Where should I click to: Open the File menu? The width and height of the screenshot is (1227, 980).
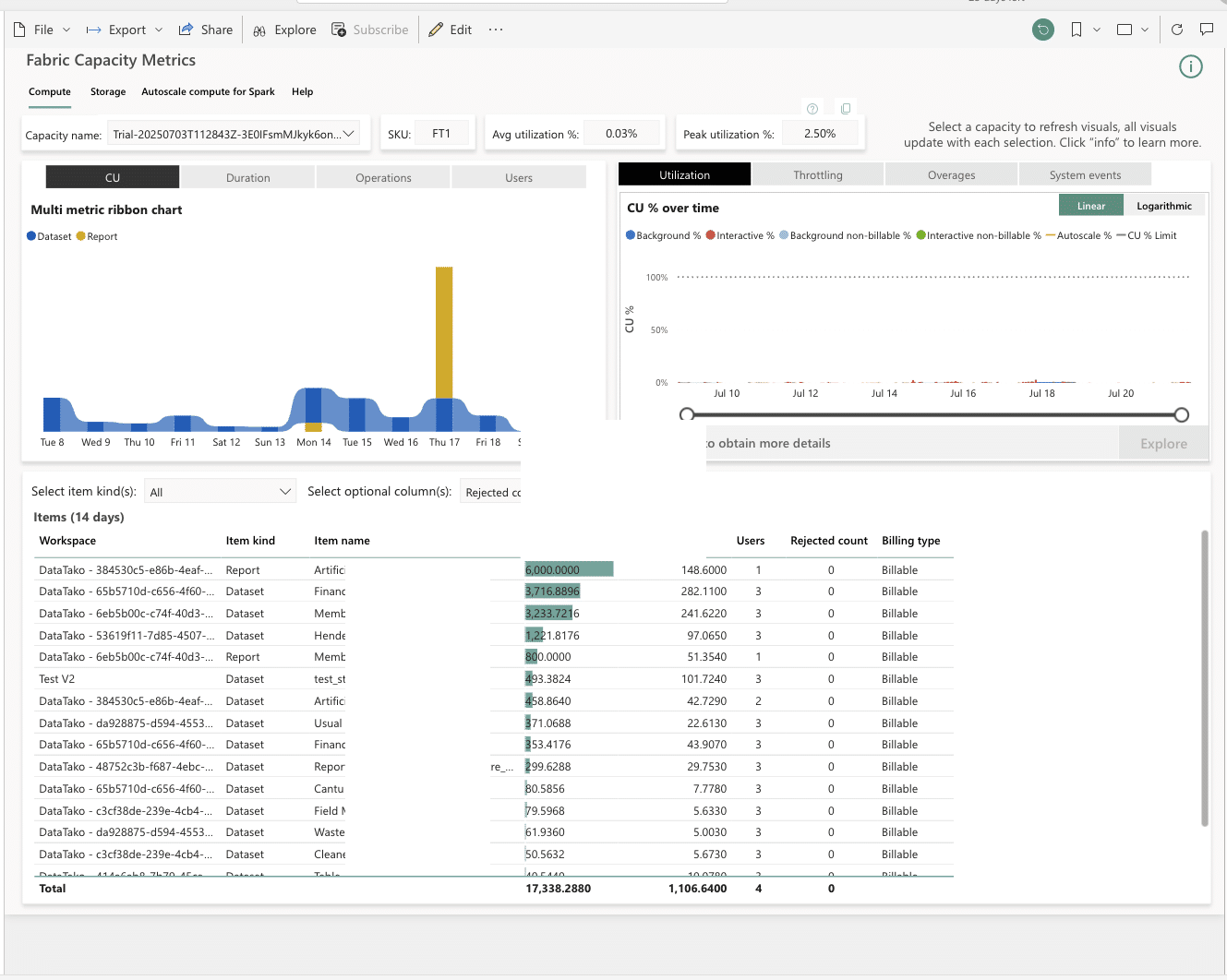42,30
